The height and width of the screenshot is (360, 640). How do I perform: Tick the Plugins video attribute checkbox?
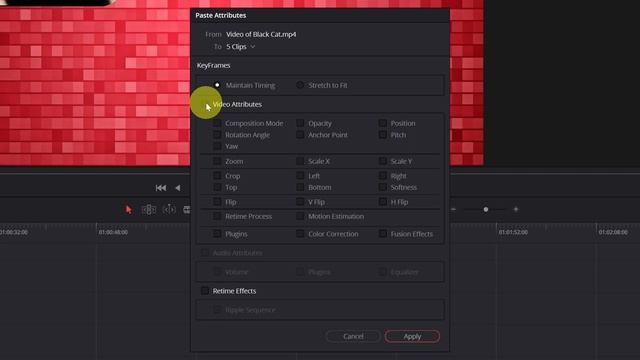coord(217,233)
